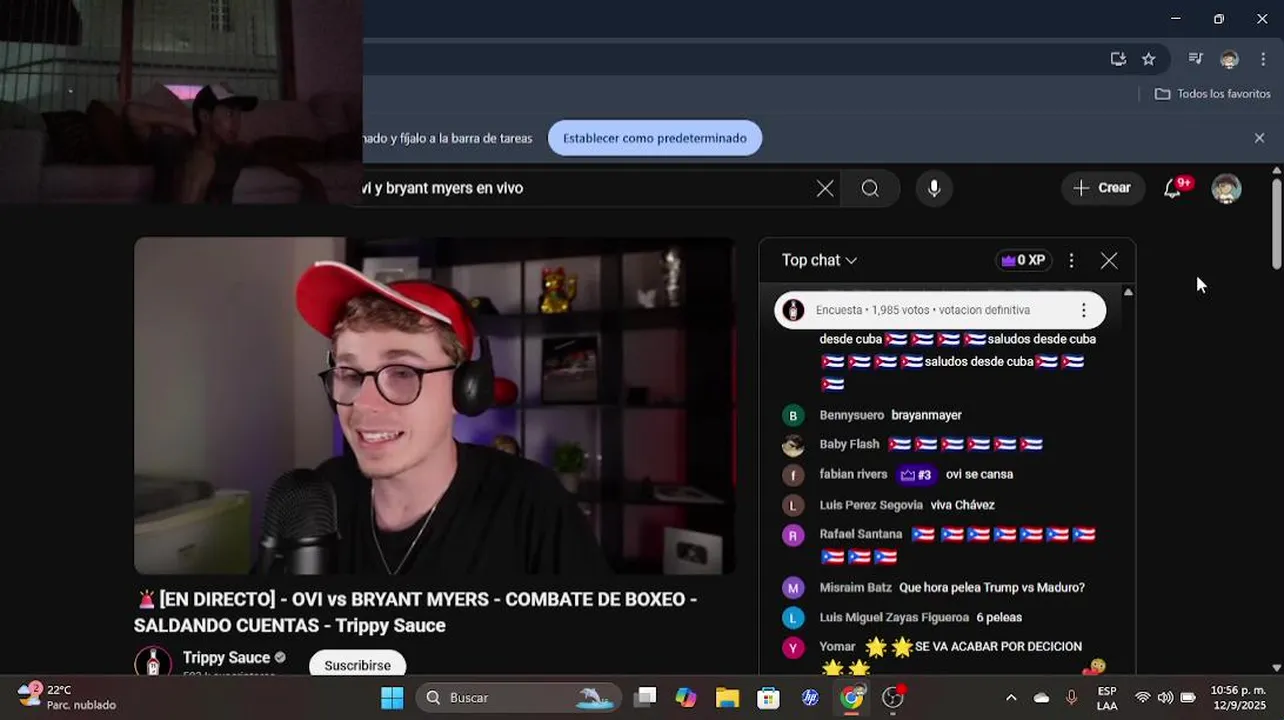Click the install app icon in address bar
This screenshot has height=720, width=1284.
click(1118, 59)
